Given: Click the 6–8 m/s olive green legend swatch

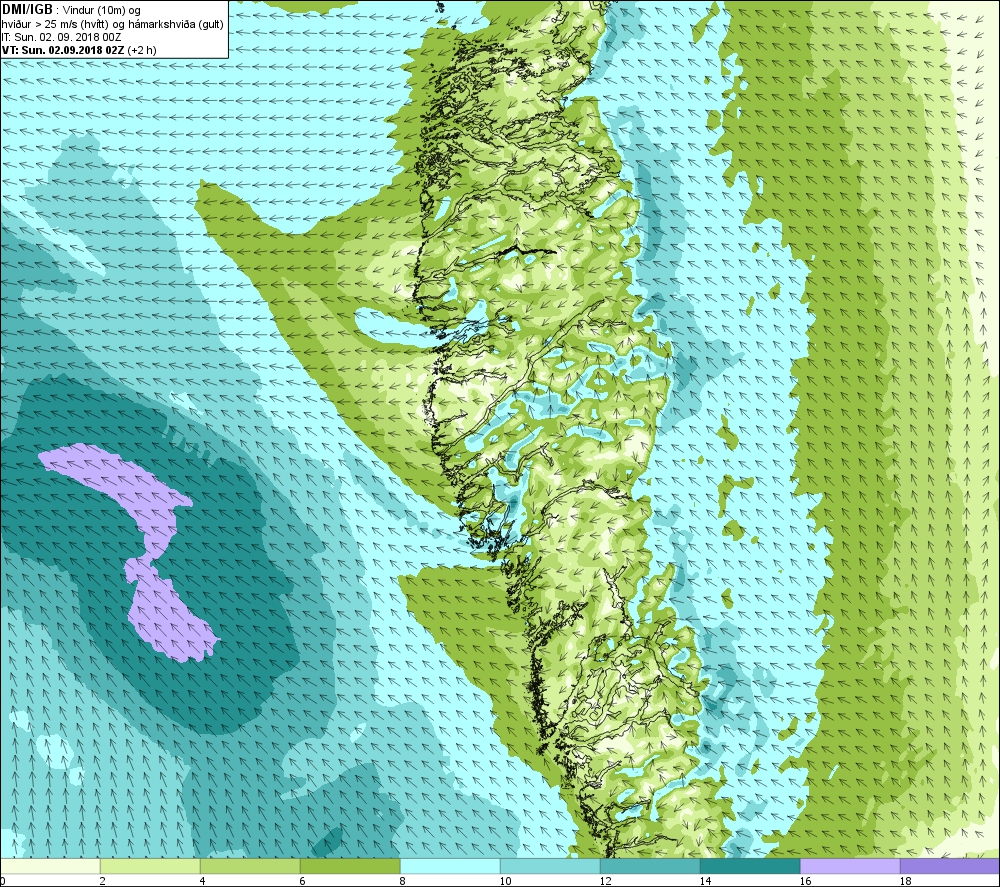Looking at the screenshot, I should tap(350, 866).
